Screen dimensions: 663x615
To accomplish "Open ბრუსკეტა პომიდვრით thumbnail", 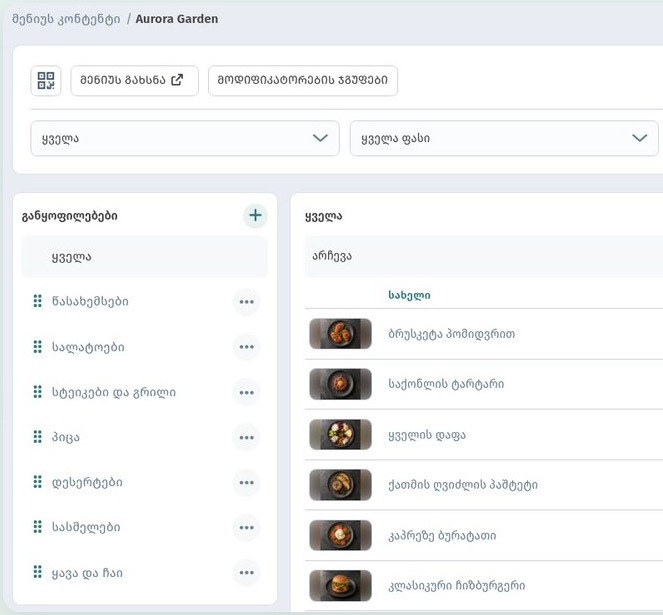I will point(340,334).
